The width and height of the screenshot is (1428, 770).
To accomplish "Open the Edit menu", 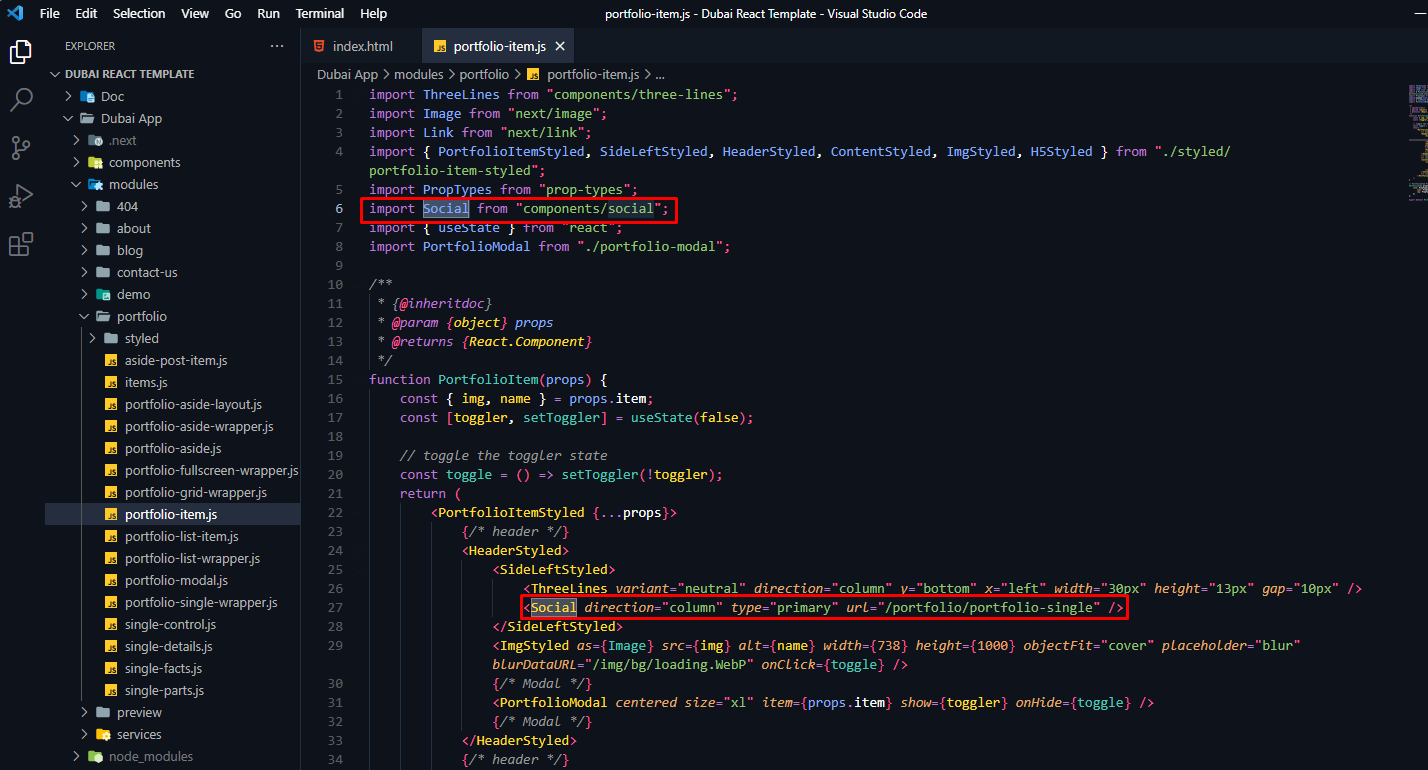I will click(x=86, y=13).
